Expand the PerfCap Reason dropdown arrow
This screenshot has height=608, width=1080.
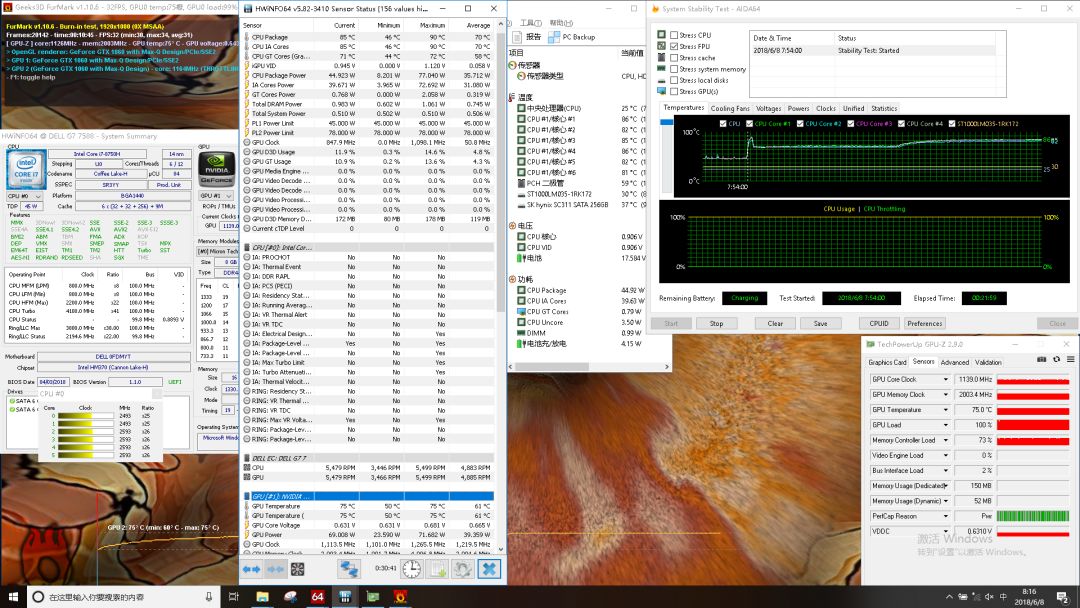pyautogui.click(x=946, y=516)
